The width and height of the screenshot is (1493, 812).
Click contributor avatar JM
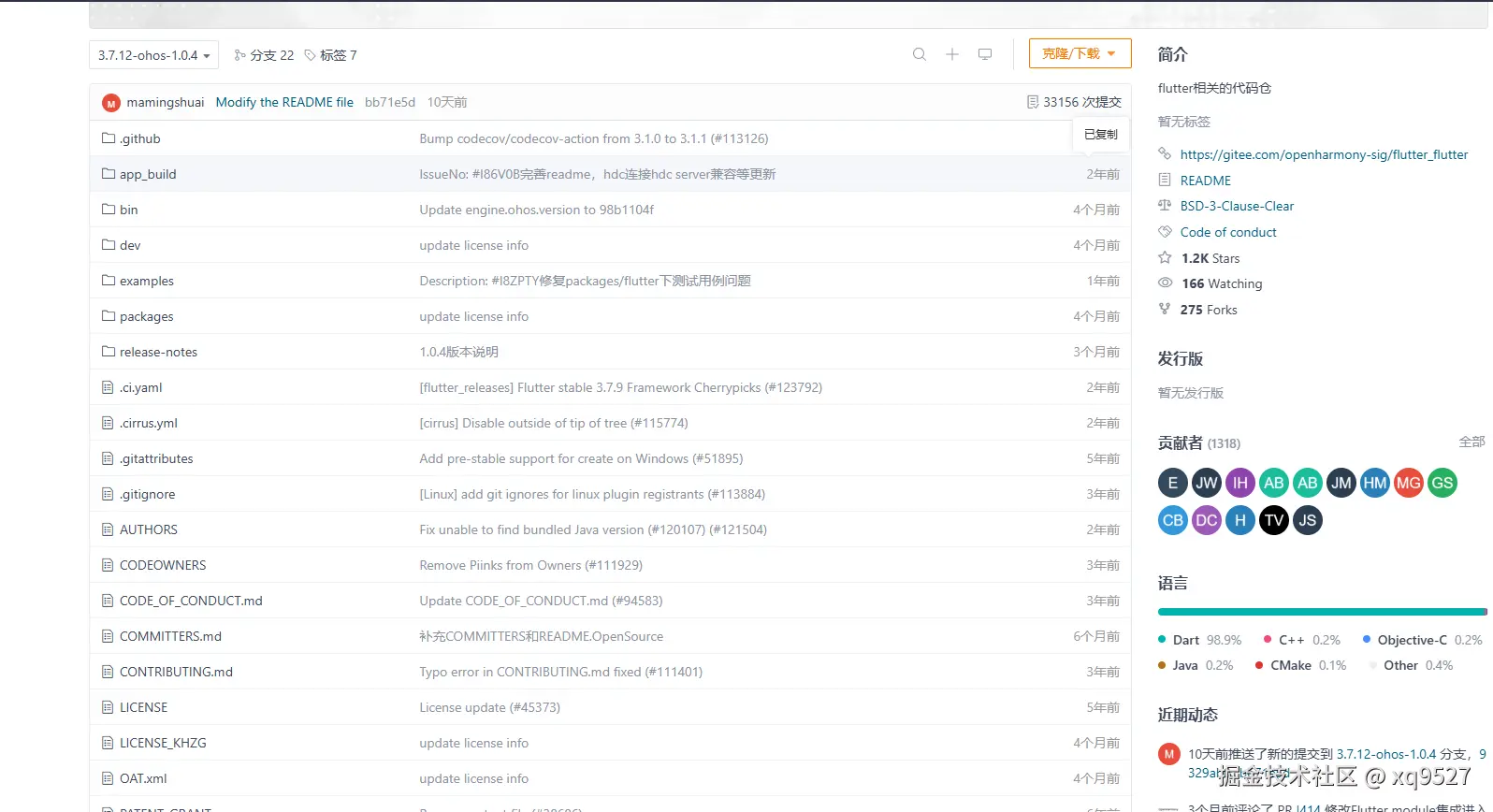(x=1341, y=483)
